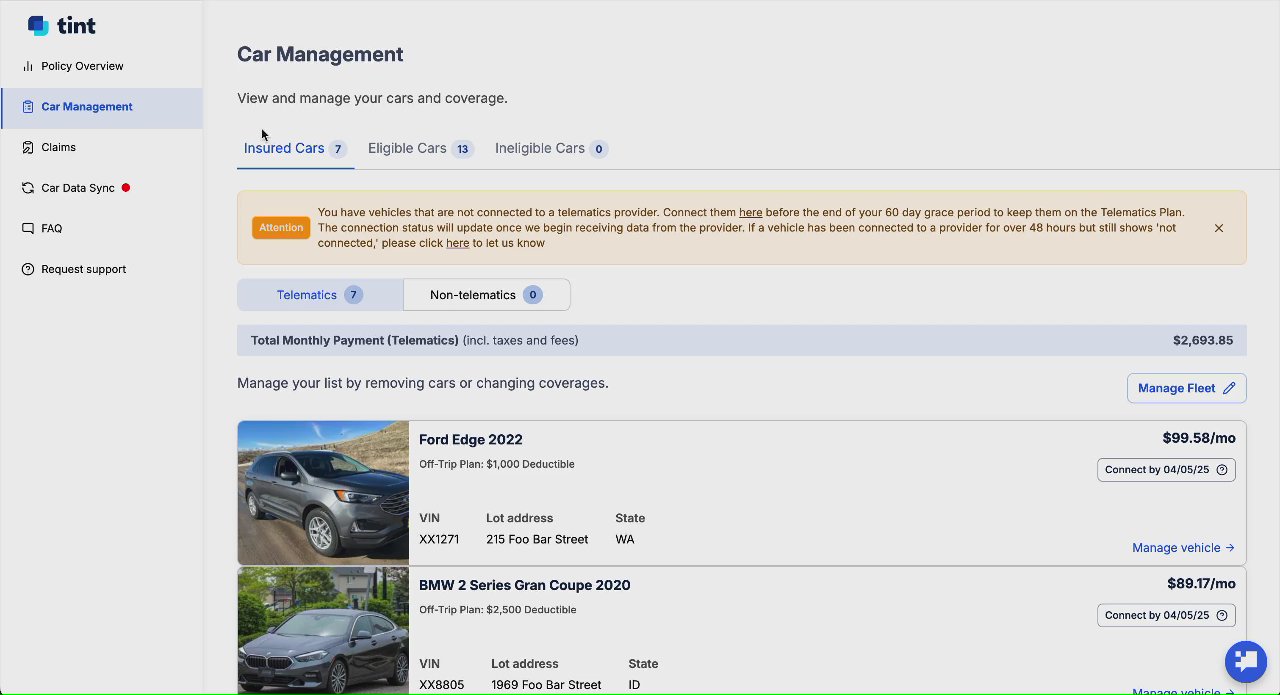The image size is (1280, 695).
Task: Click the Attention badge in the banner
Action: (281, 228)
